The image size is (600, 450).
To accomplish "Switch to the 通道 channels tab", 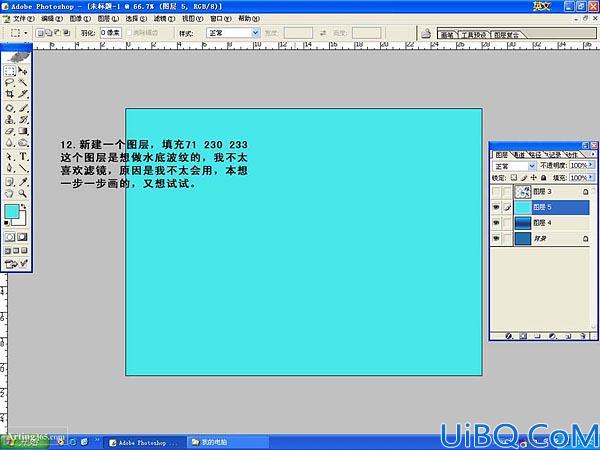I will [518, 155].
